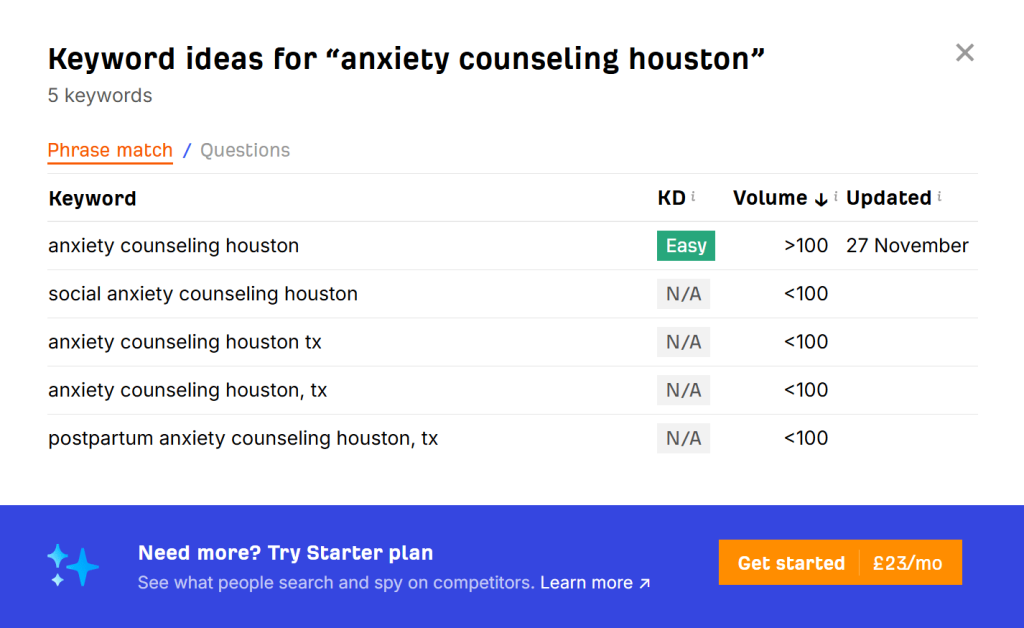Click the Volume column header to sort

click(x=770, y=198)
